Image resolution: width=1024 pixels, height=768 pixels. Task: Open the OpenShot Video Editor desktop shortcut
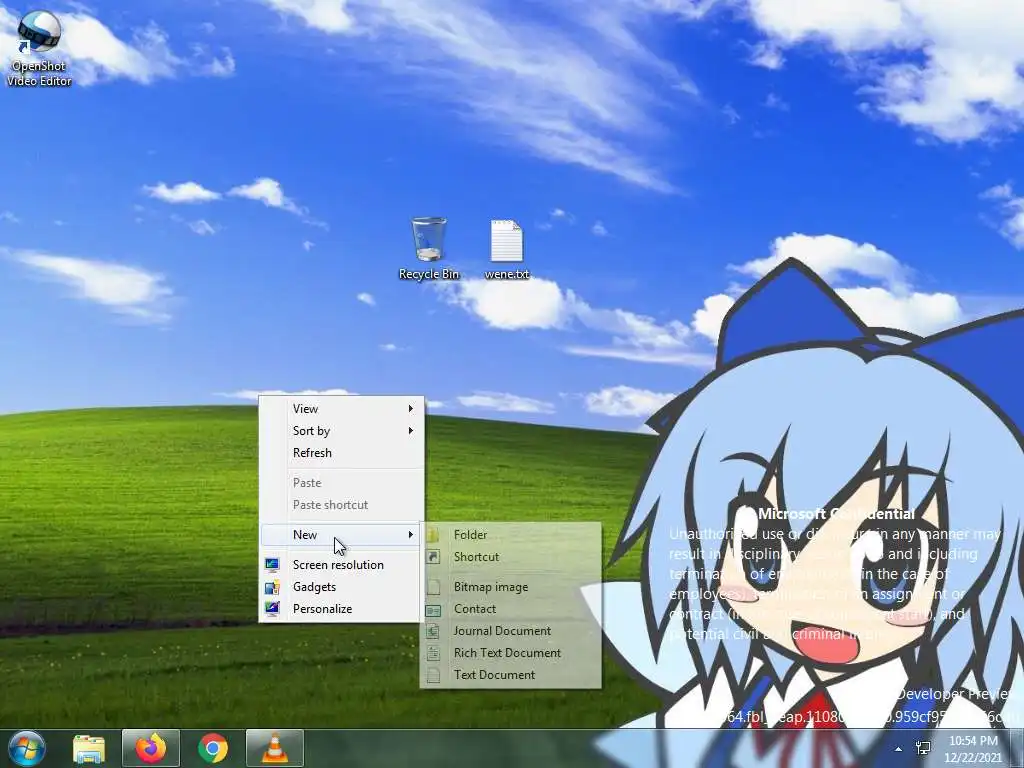39,47
